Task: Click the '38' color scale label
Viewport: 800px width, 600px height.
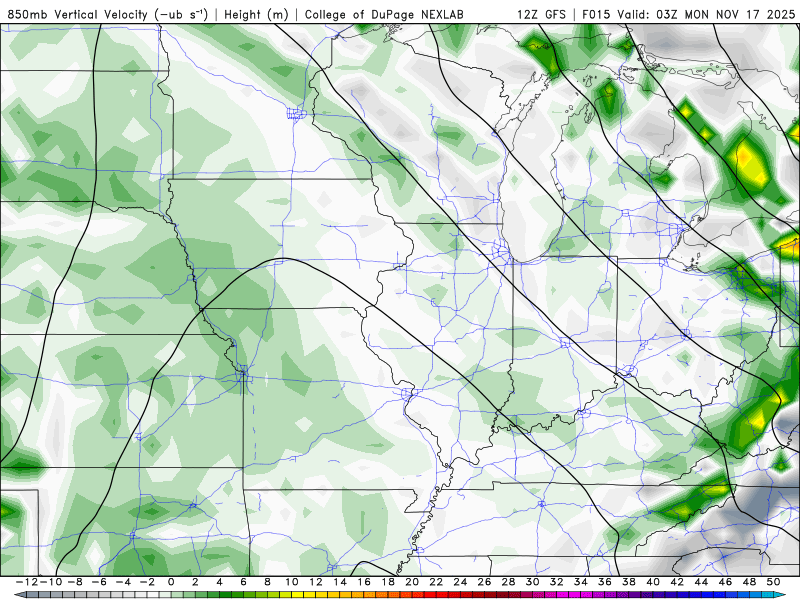Action: click(629, 582)
